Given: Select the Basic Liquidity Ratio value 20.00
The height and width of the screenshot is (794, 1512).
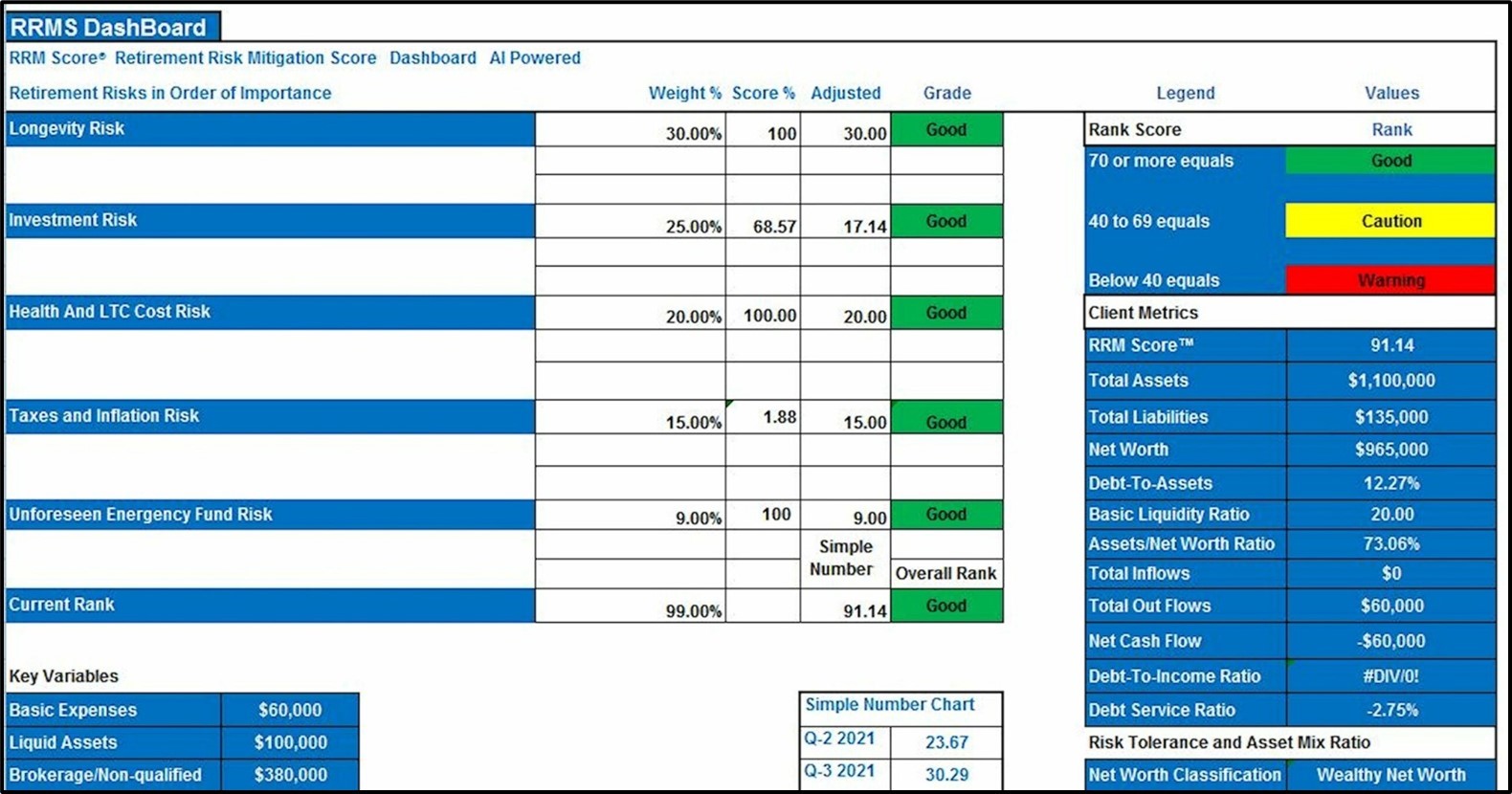Looking at the screenshot, I should [x=1391, y=515].
